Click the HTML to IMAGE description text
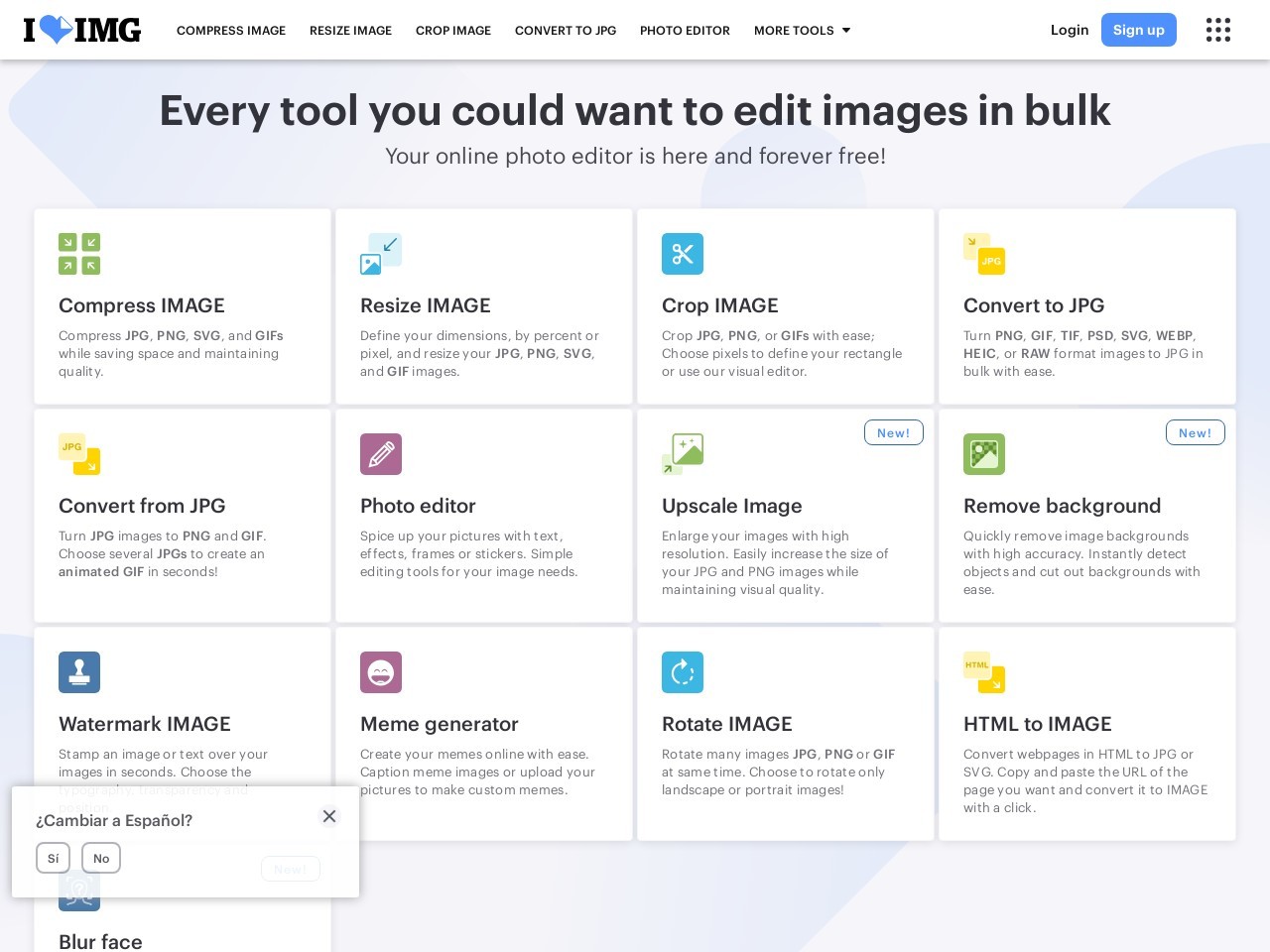The image size is (1270, 952). (1085, 780)
